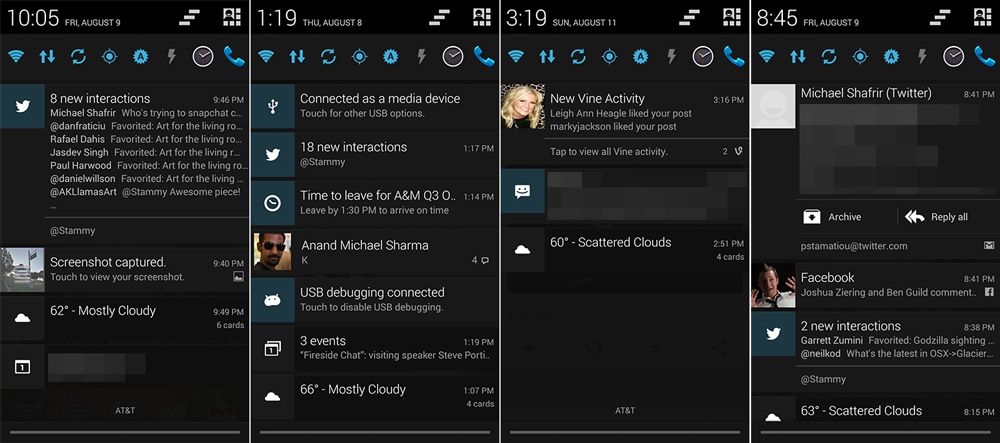Viewport: 1000px width, 443px height.
Task: Open the Screenshot captured thumbnail
Action: 22,270
